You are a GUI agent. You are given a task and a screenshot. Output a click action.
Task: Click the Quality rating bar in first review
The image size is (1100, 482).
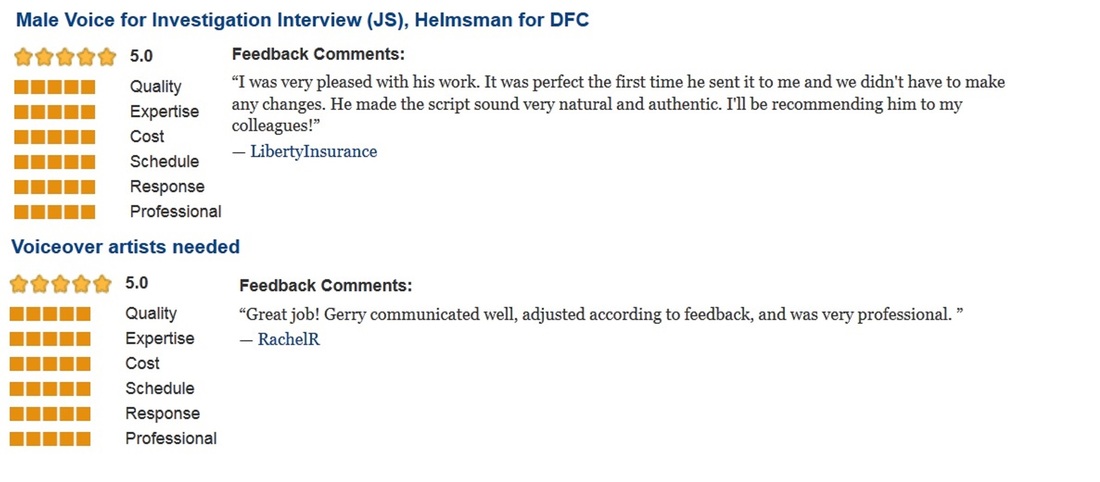point(54,87)
